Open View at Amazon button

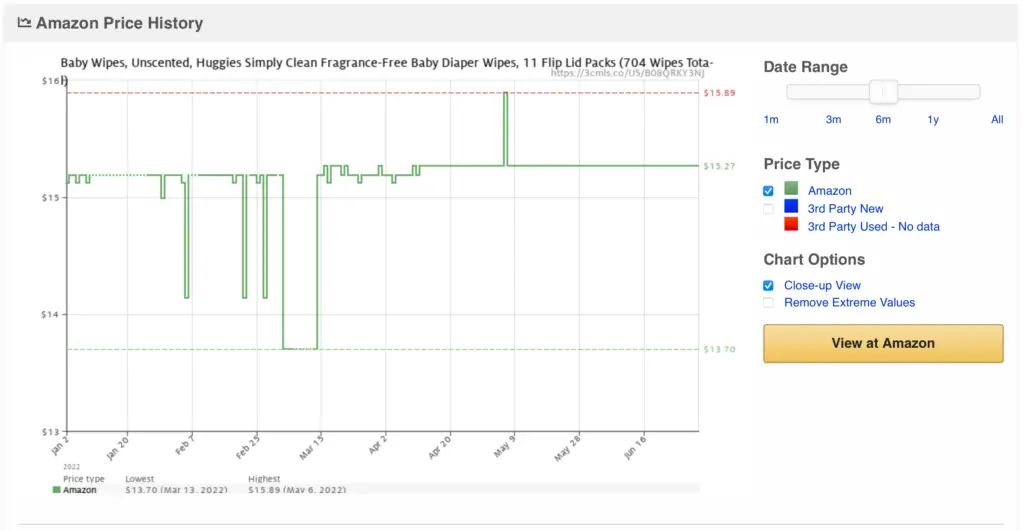coord(883,344)
